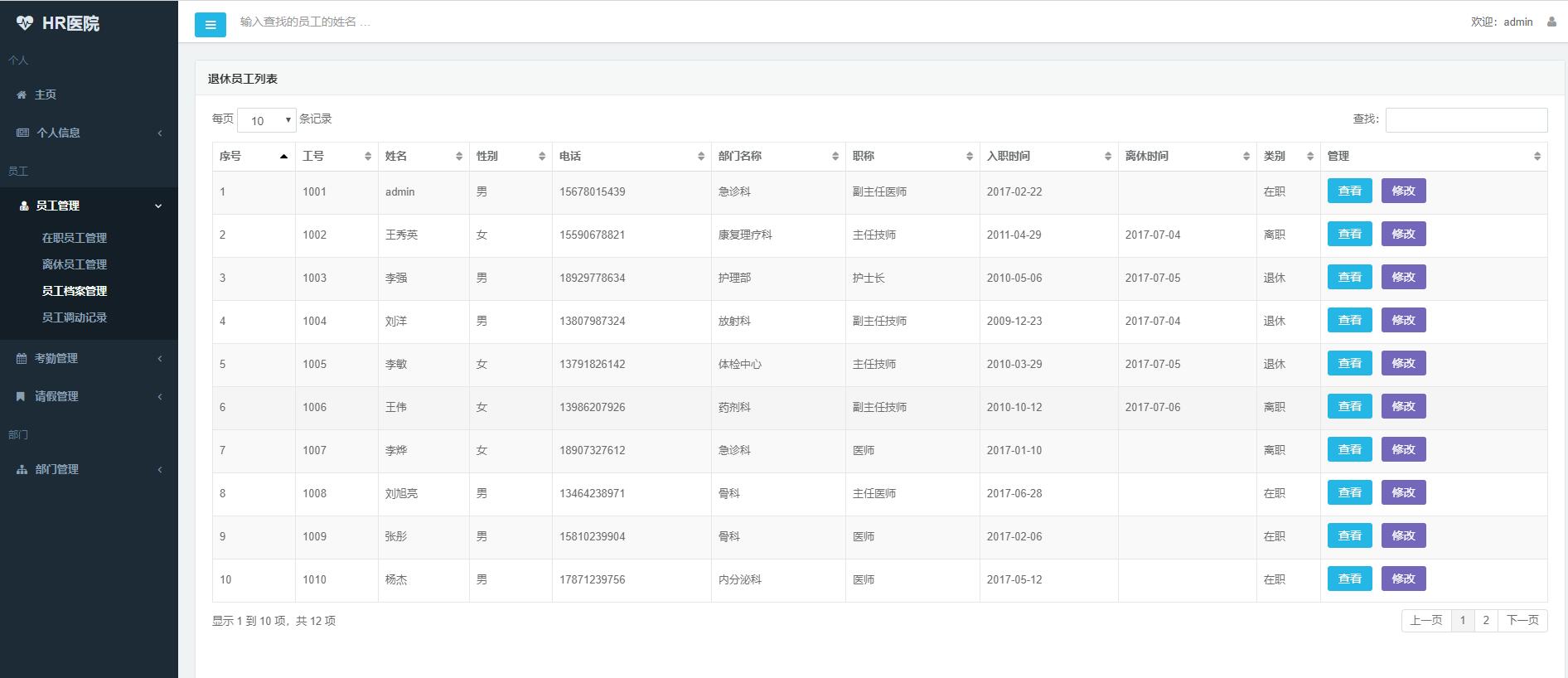This screenshot has height=678, width=1568.
Task: Sort by 离休时间 column header icon
Action: click(x=1246, y=157)
